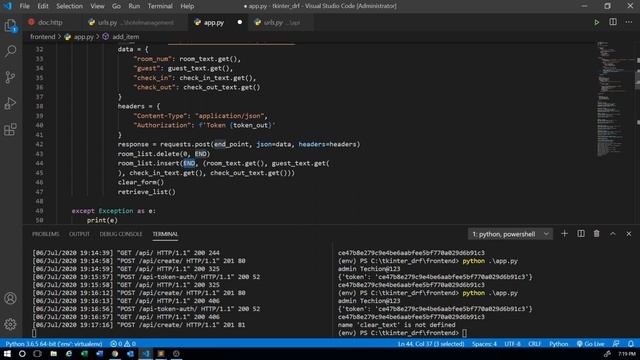Screen dimensions: 640x360
Task: Show the DEBUG CONSOLE panel tab
Action: click(121, 234)
